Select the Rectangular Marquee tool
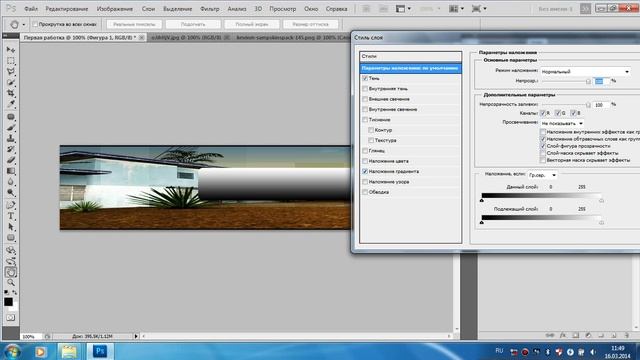The height and width of the screenshot is (360, 640). tap(11, 61)
